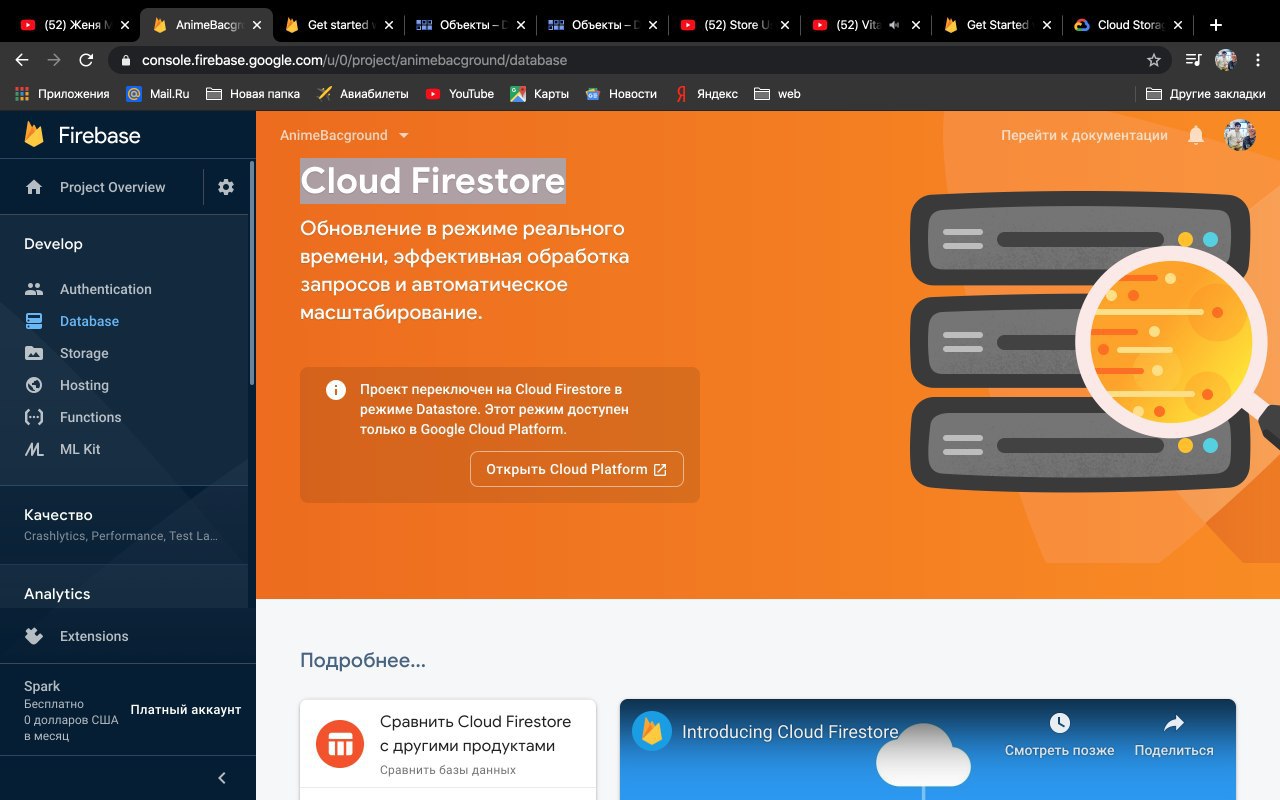The height and width of the screenshot is (800, 1280).
Task: Collapse the sidebar with the chevron
Action: coord(222,778)
